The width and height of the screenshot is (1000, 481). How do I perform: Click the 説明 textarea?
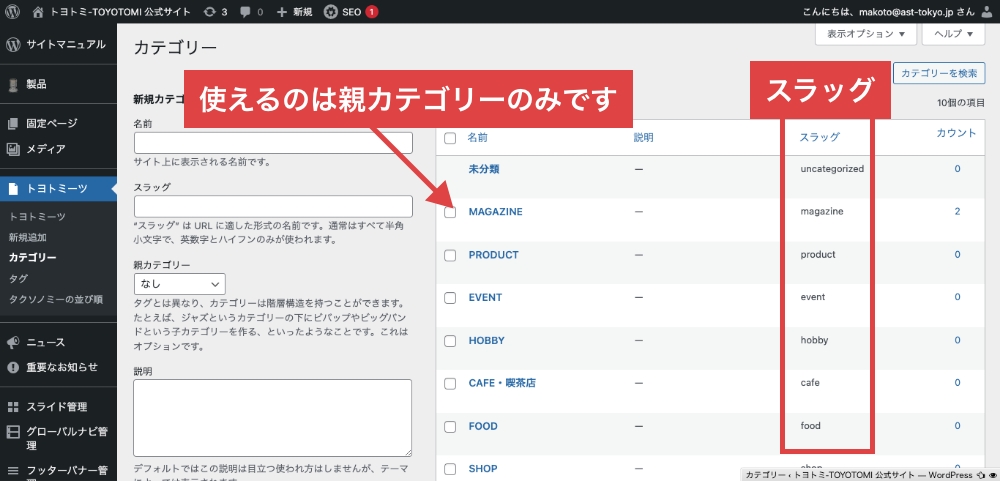[x=273, y=418]
